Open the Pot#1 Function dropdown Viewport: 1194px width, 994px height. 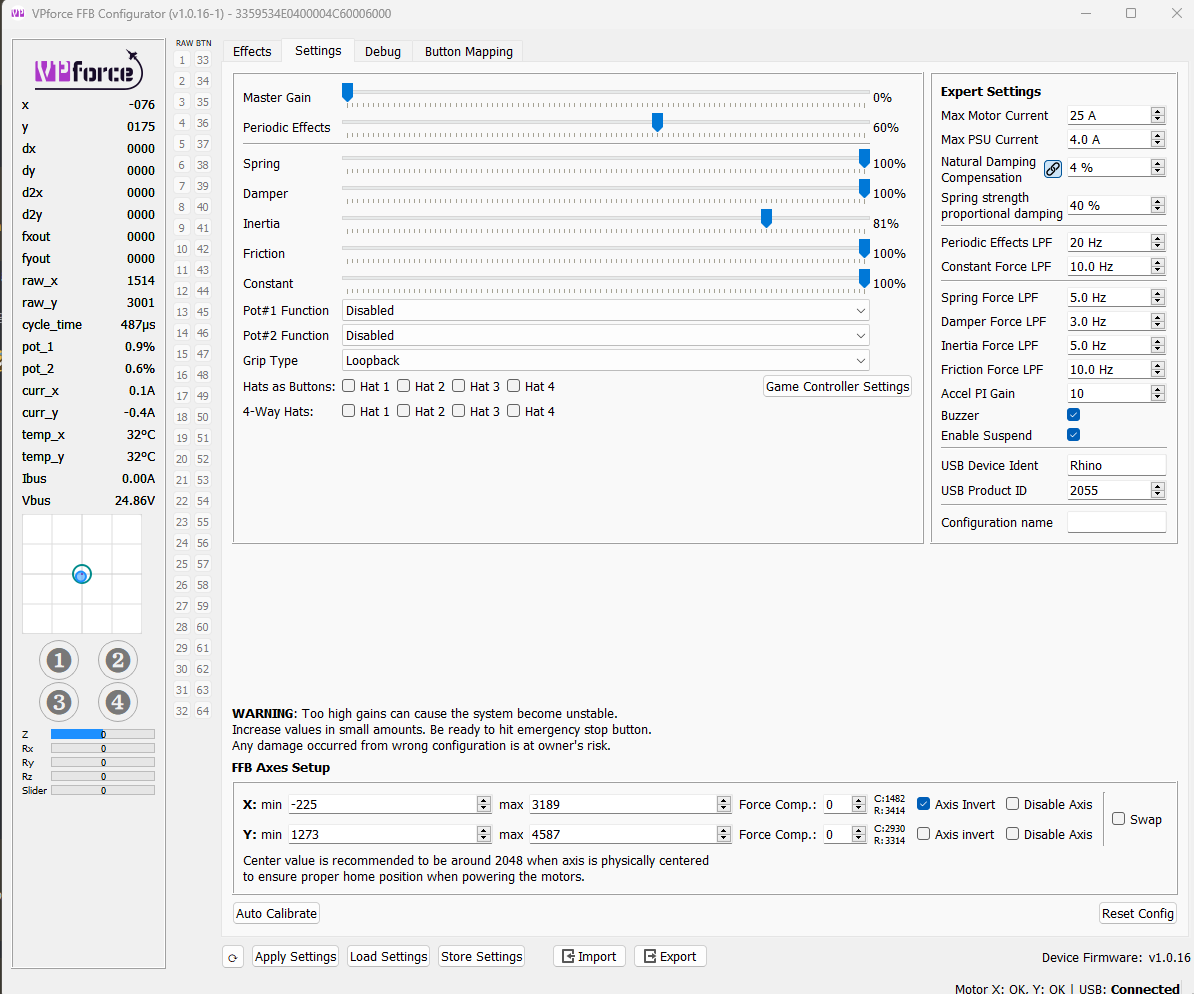coord(605,311)
